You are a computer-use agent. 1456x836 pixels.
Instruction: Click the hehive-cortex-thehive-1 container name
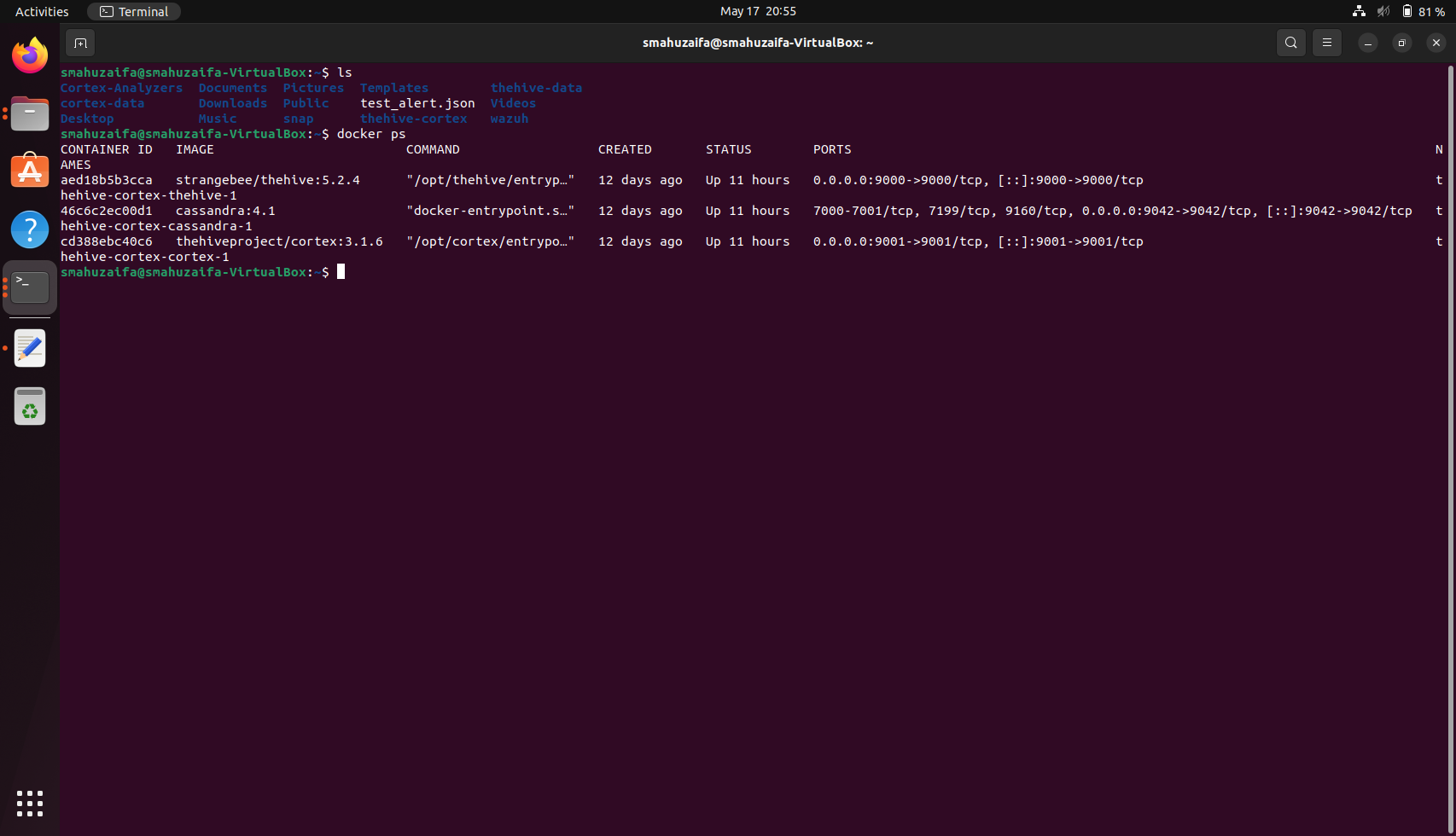tap(149, 195)
